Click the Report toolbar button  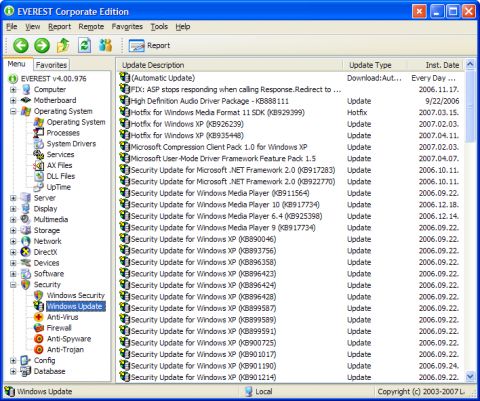150,46
